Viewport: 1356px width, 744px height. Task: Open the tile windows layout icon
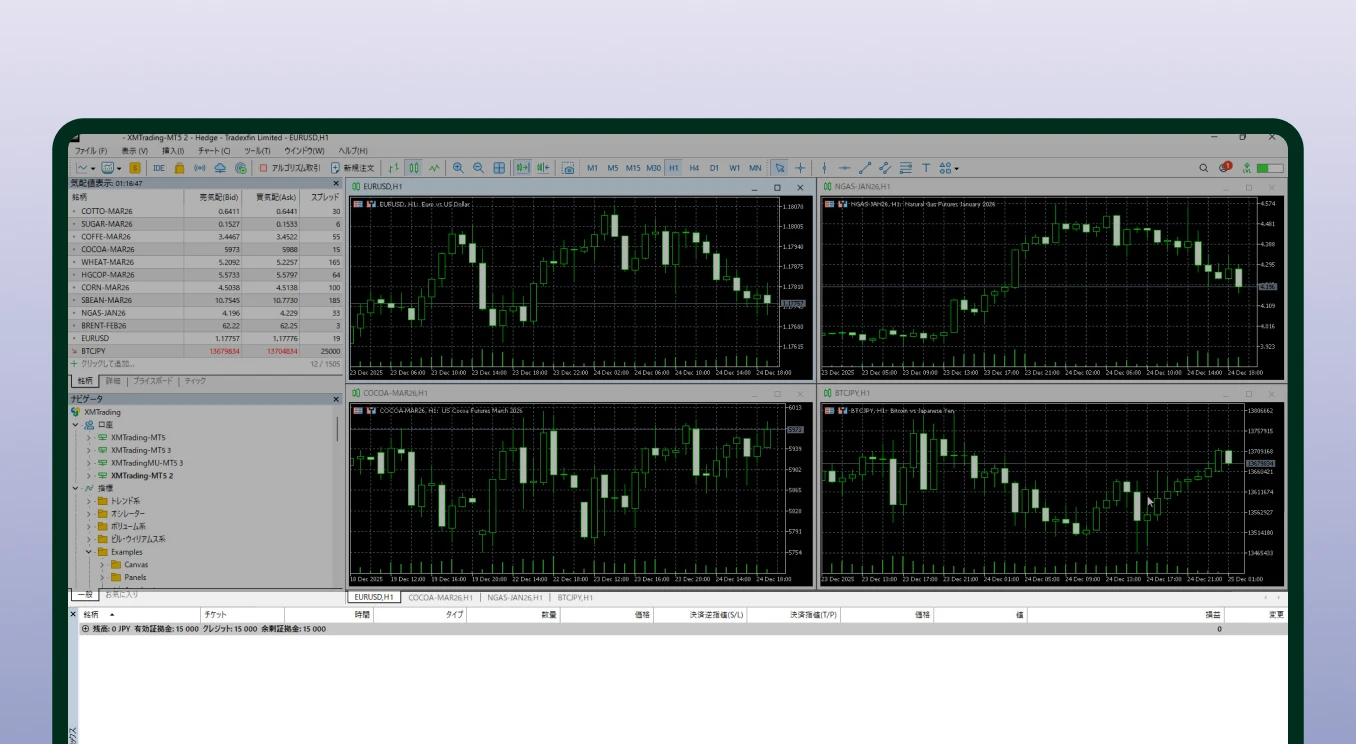498,167
